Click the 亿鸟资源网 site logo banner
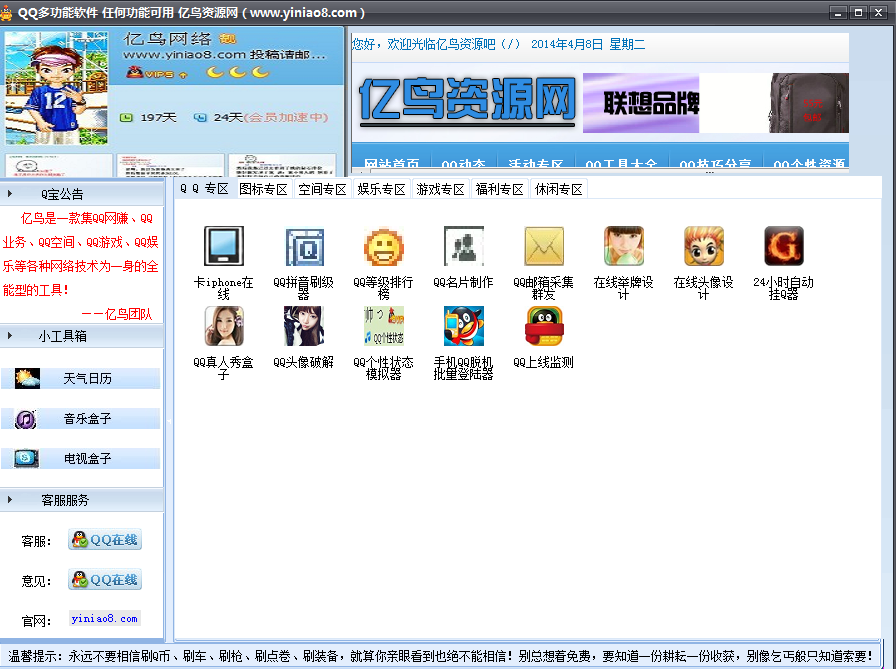The image size is (896, 669). click(467, 102)
